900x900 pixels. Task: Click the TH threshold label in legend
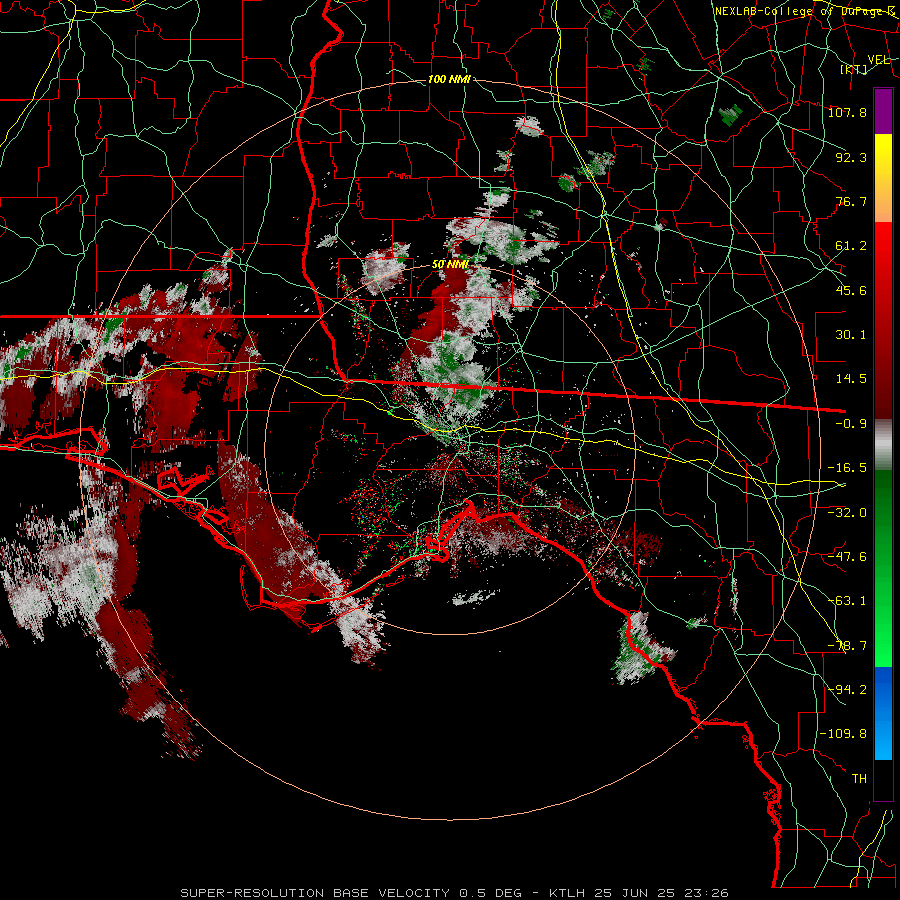pyautogui.click(x=859, y=779)
